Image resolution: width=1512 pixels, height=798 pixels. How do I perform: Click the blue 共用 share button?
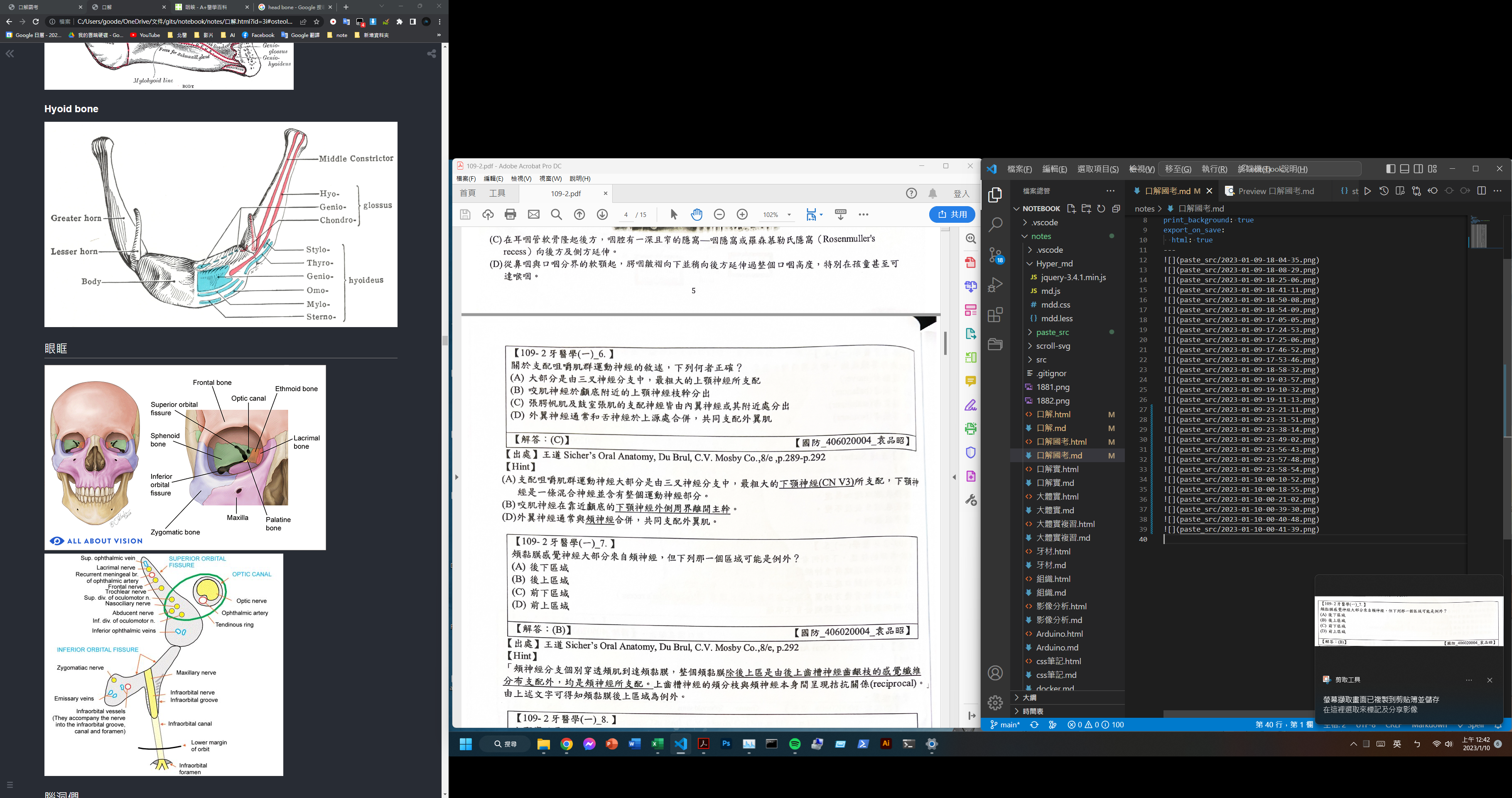coord(952,214)
